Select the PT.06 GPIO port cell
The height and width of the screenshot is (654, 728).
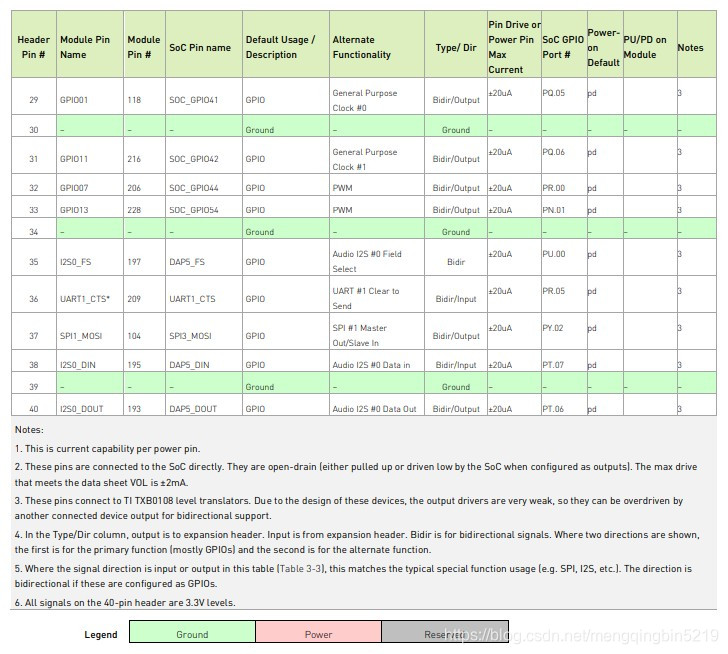[564, 405]
